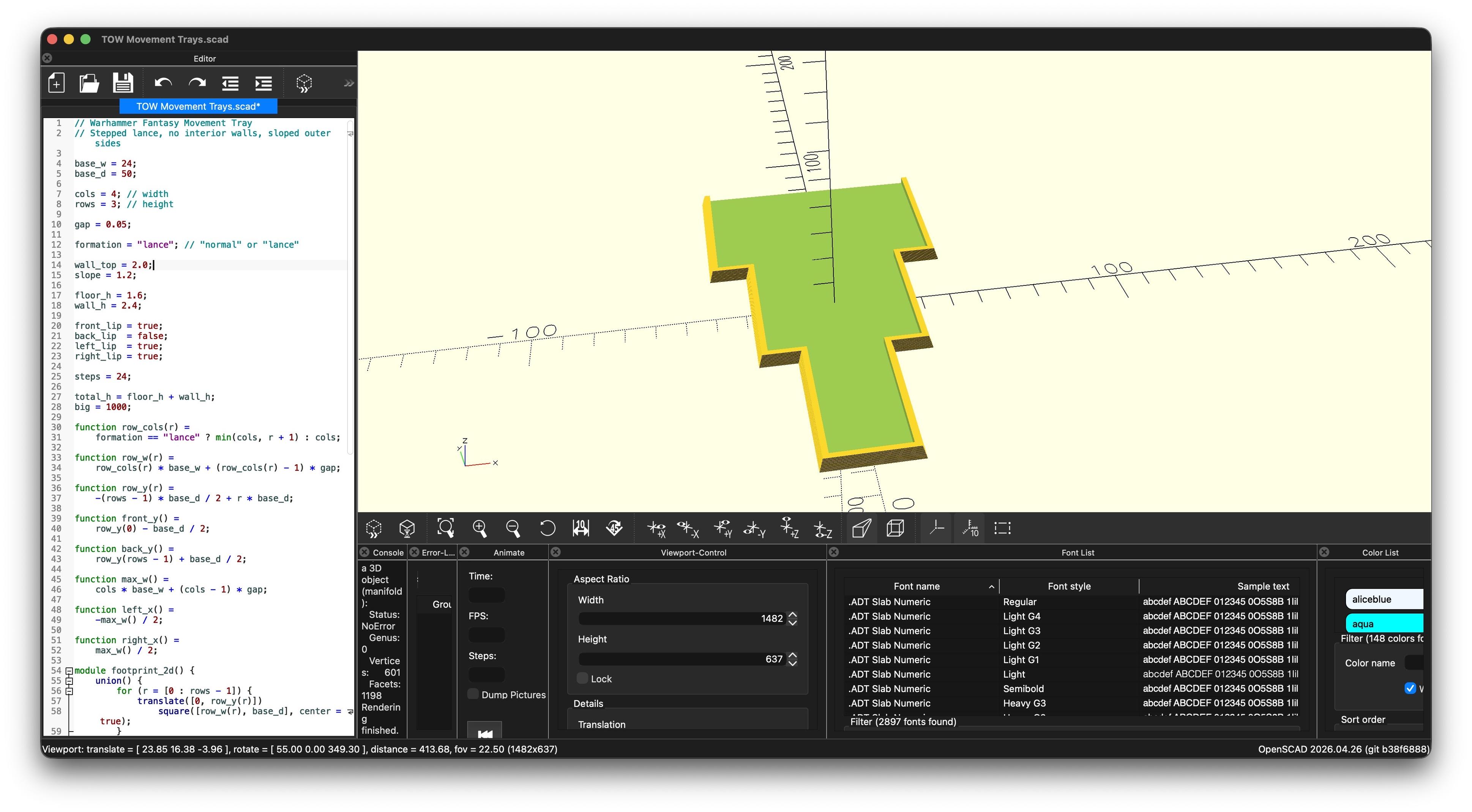Click the Render icon with hourglass in viewport toolbar
1472x812 pixels.
click(407, 528)
